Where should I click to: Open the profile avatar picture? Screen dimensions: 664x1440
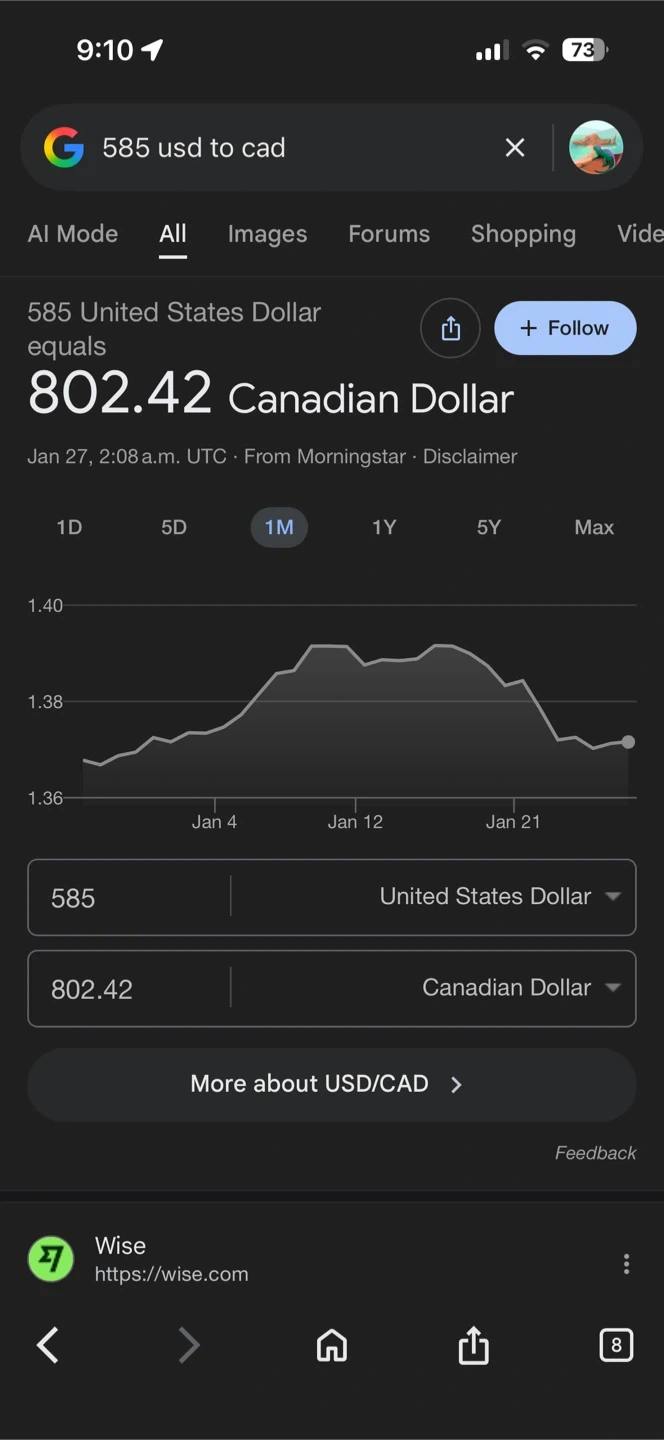pos(596,148)
